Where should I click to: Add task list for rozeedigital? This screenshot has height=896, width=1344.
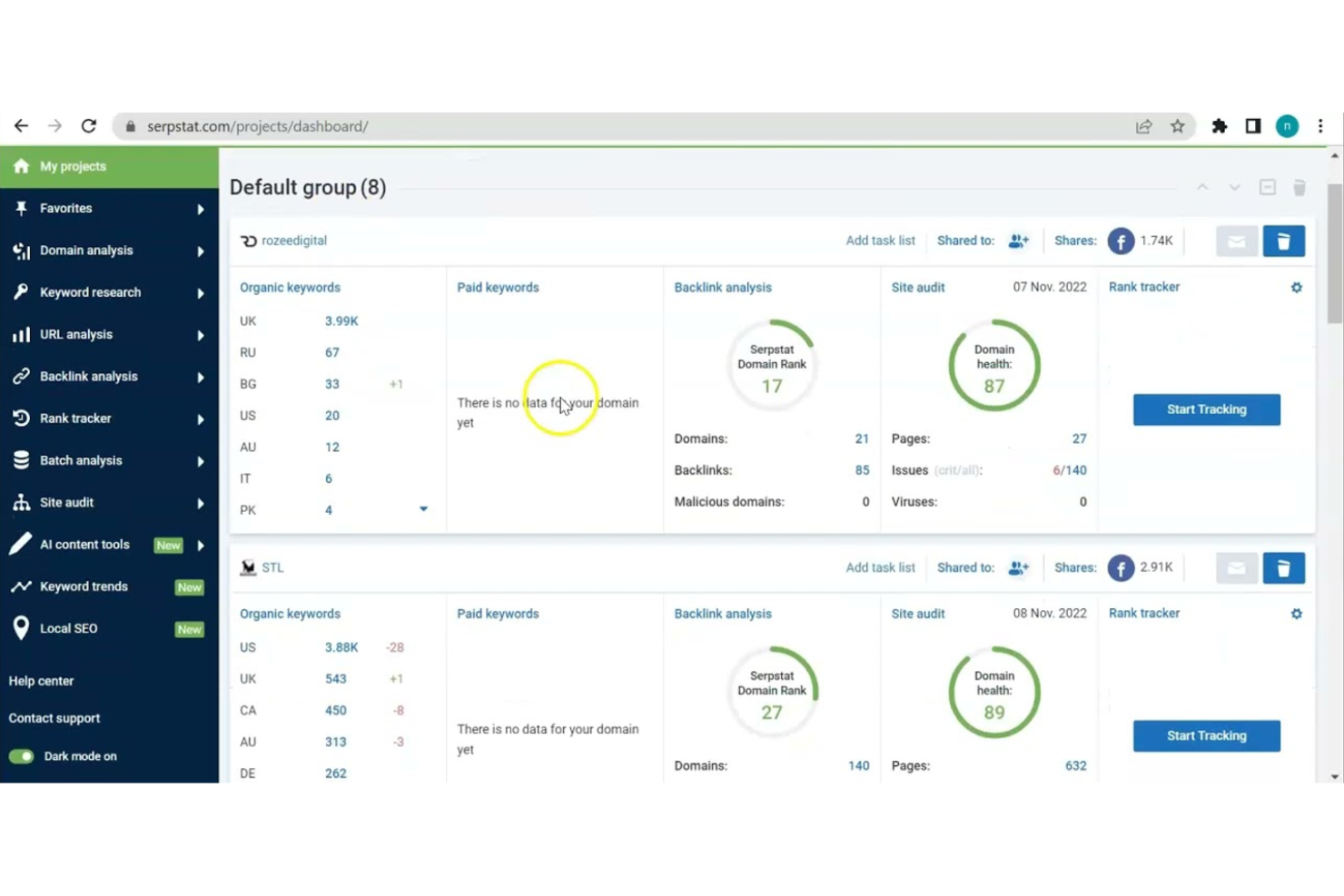tap(880, 241)
